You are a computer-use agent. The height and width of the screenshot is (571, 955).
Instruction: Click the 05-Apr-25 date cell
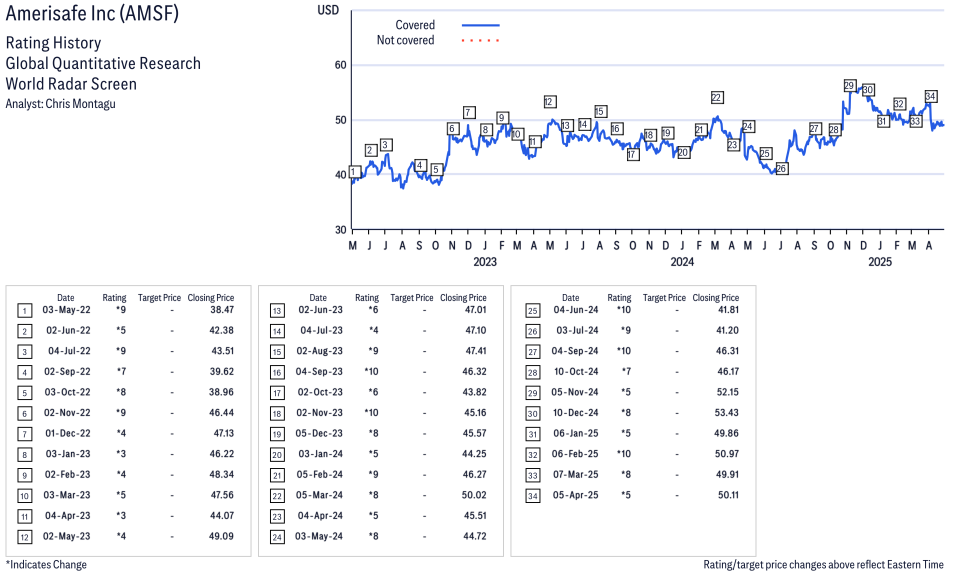[576, 495]
